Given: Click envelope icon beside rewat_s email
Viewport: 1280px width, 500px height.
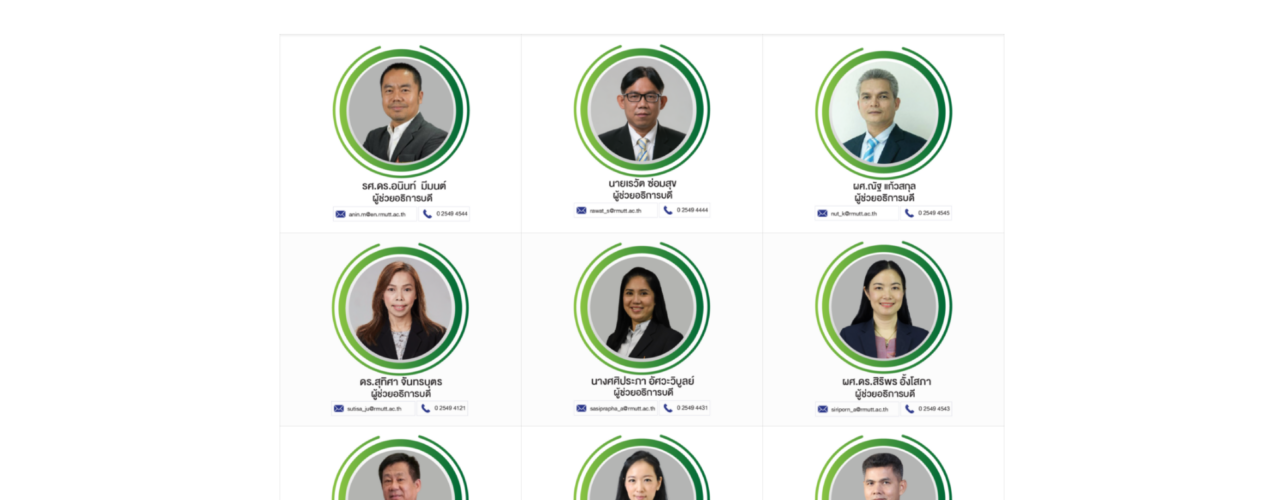Looking at the screenshot, I should (x=581, y=211).
